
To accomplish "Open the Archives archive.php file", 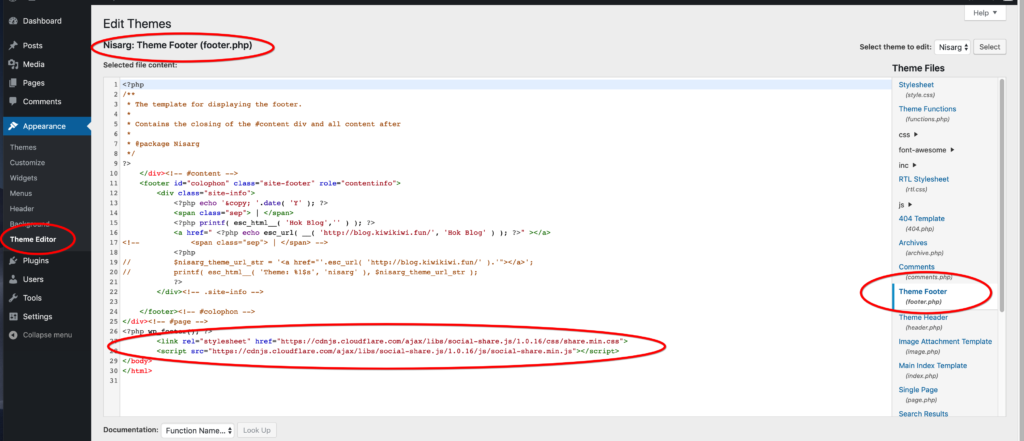I will [913, 243].
